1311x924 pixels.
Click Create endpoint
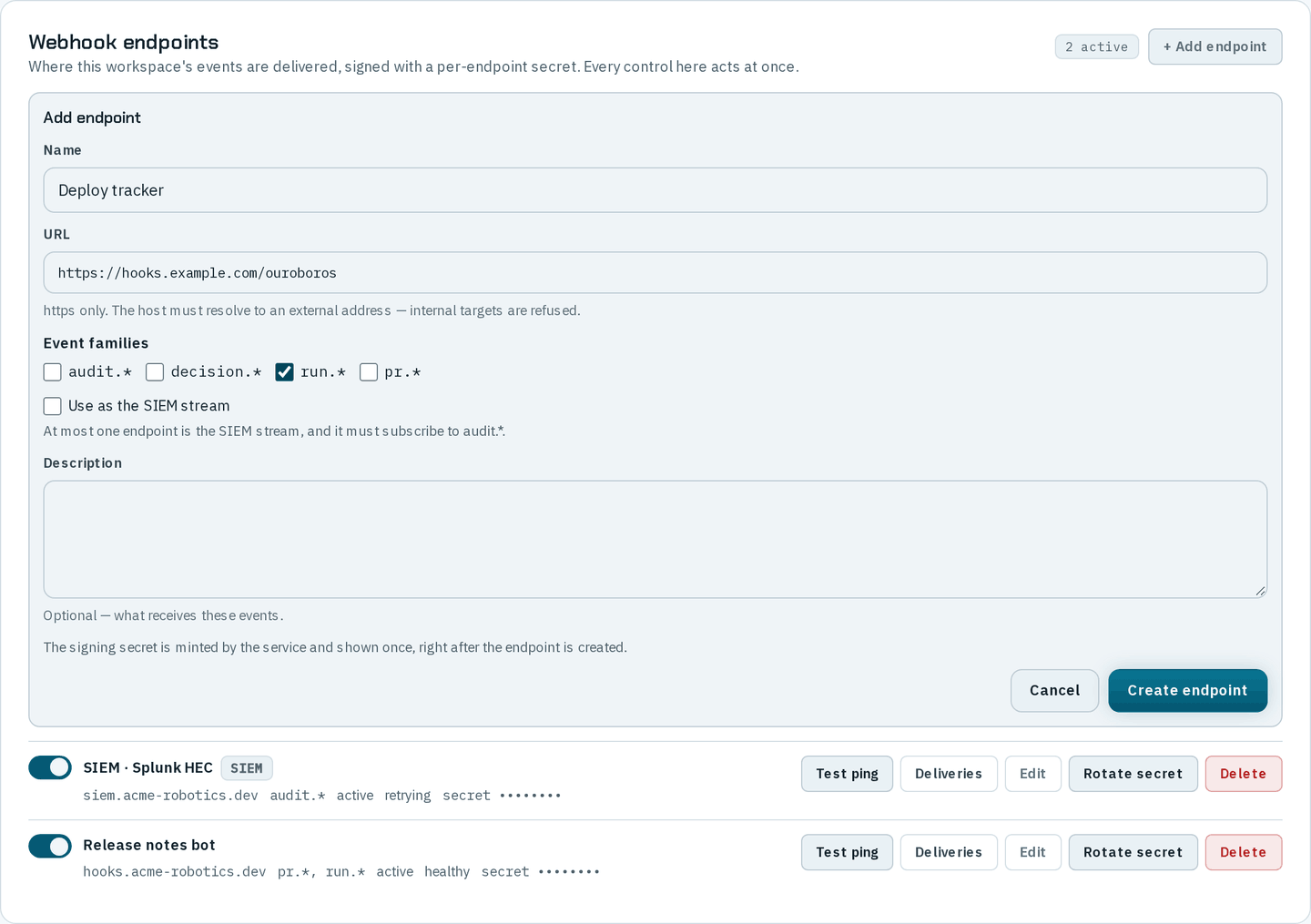(x=1187, y=690)
